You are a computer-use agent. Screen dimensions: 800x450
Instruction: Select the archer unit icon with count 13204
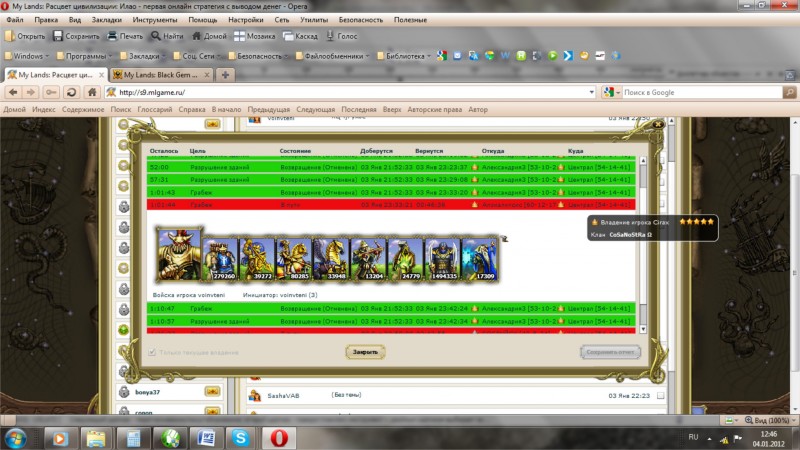368,259
